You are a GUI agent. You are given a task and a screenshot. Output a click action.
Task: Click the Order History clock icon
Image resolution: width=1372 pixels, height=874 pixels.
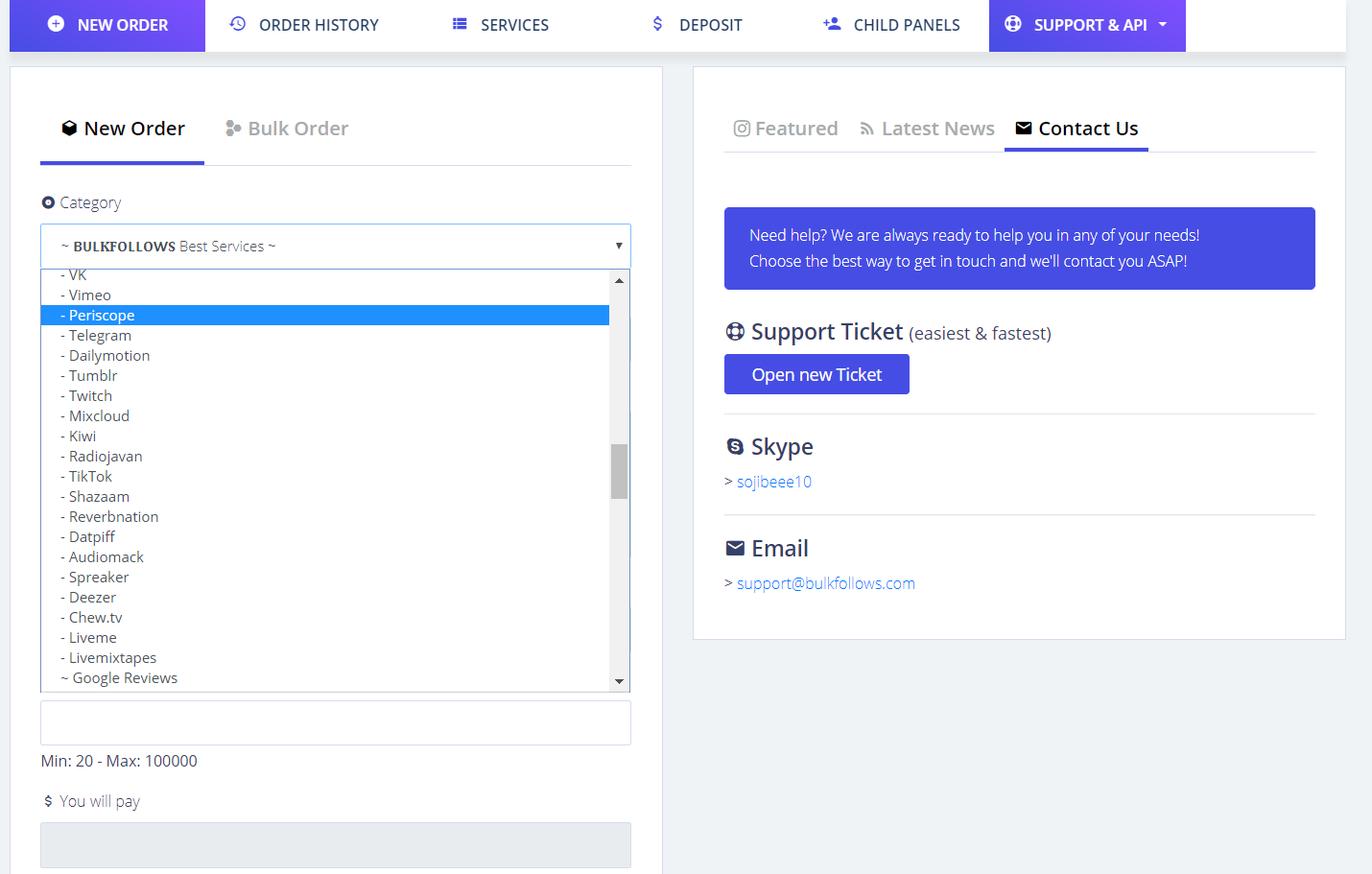pyautogui.click(x=238, y=24)
